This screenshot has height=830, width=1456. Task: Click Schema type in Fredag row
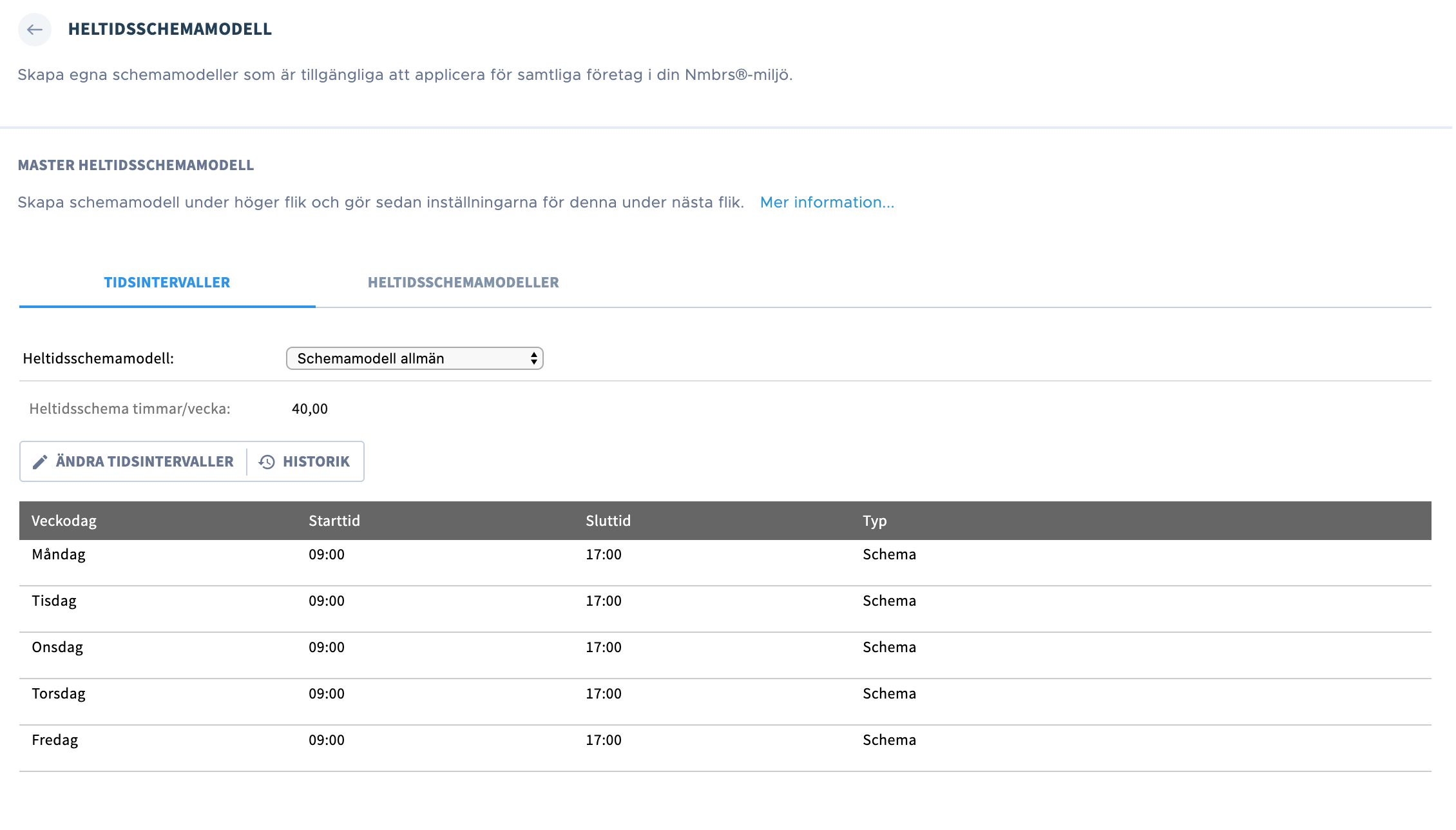[x=889, y=740]
